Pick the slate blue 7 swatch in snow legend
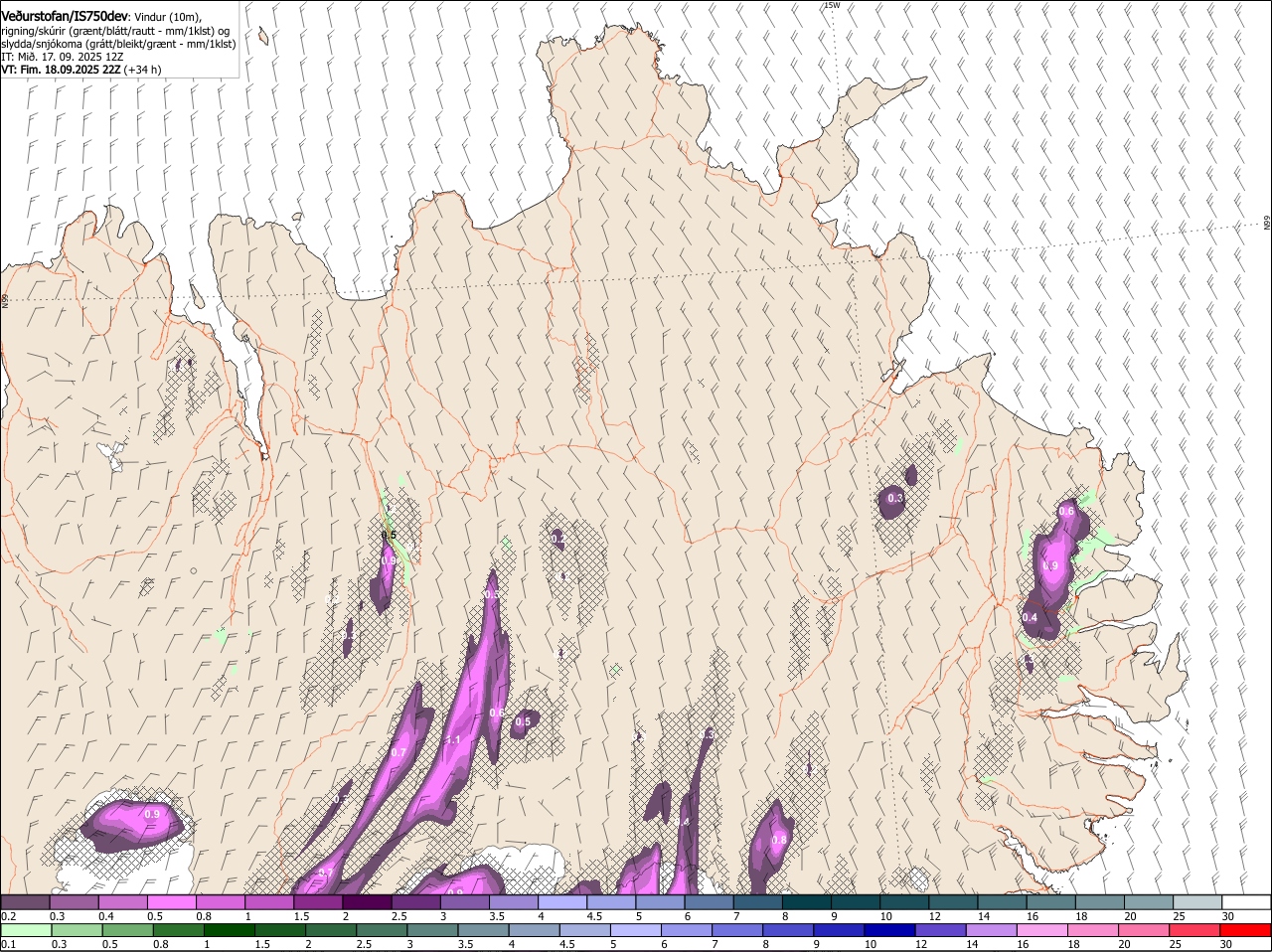 tap(757, 901)
